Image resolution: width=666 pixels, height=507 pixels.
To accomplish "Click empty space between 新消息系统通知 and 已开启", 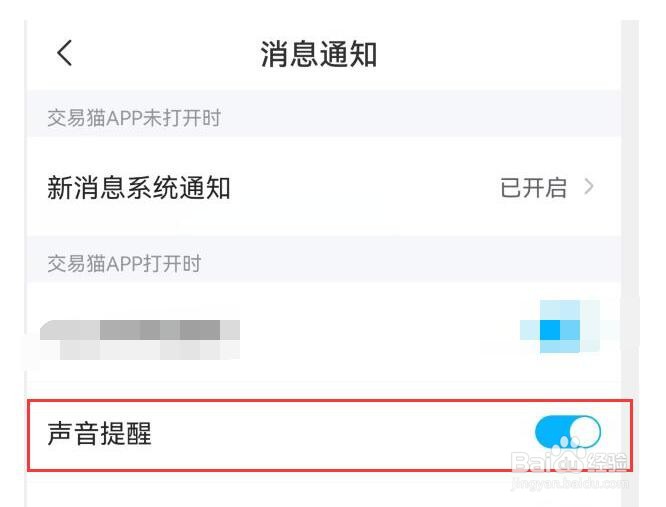I will [x=365, y=187].
